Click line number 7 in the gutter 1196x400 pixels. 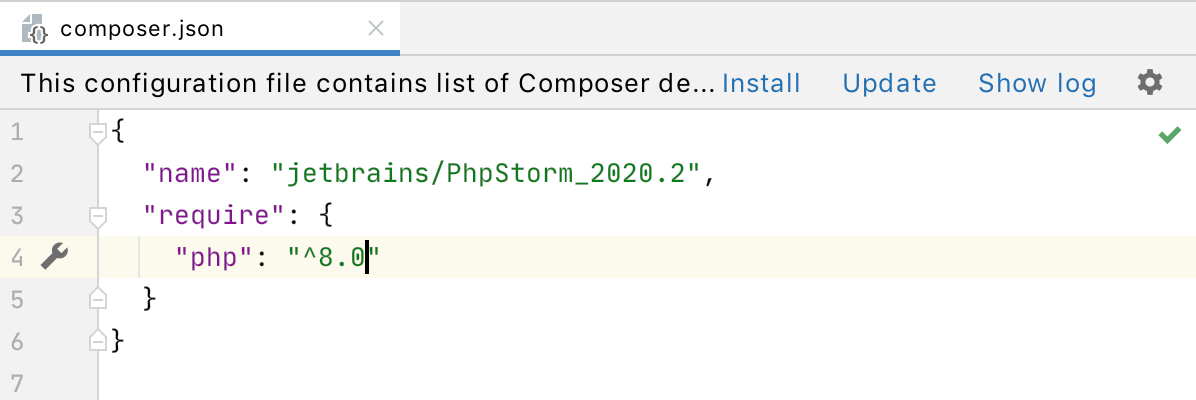click(x=18, y=382)
